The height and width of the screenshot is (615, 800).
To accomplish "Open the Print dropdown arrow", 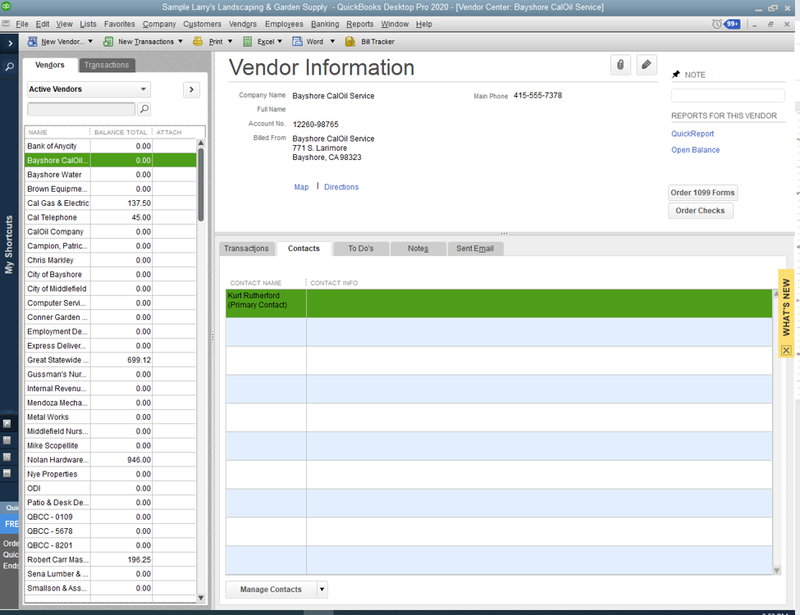I will 230,42.
